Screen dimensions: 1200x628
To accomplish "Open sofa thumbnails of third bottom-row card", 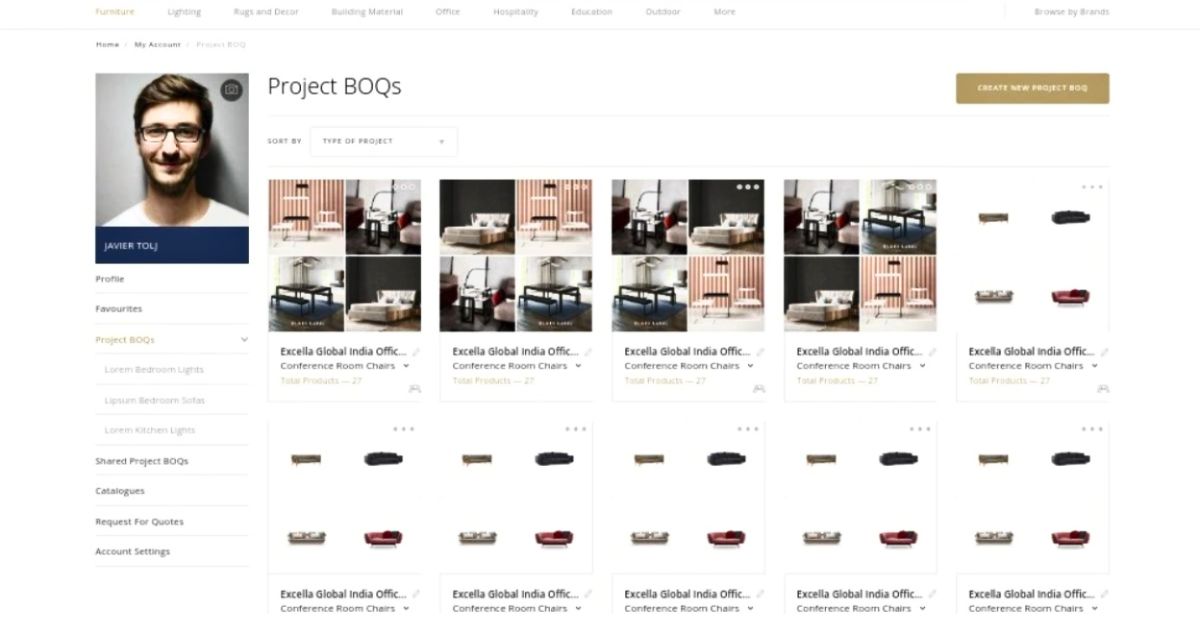I will (688, 498).
